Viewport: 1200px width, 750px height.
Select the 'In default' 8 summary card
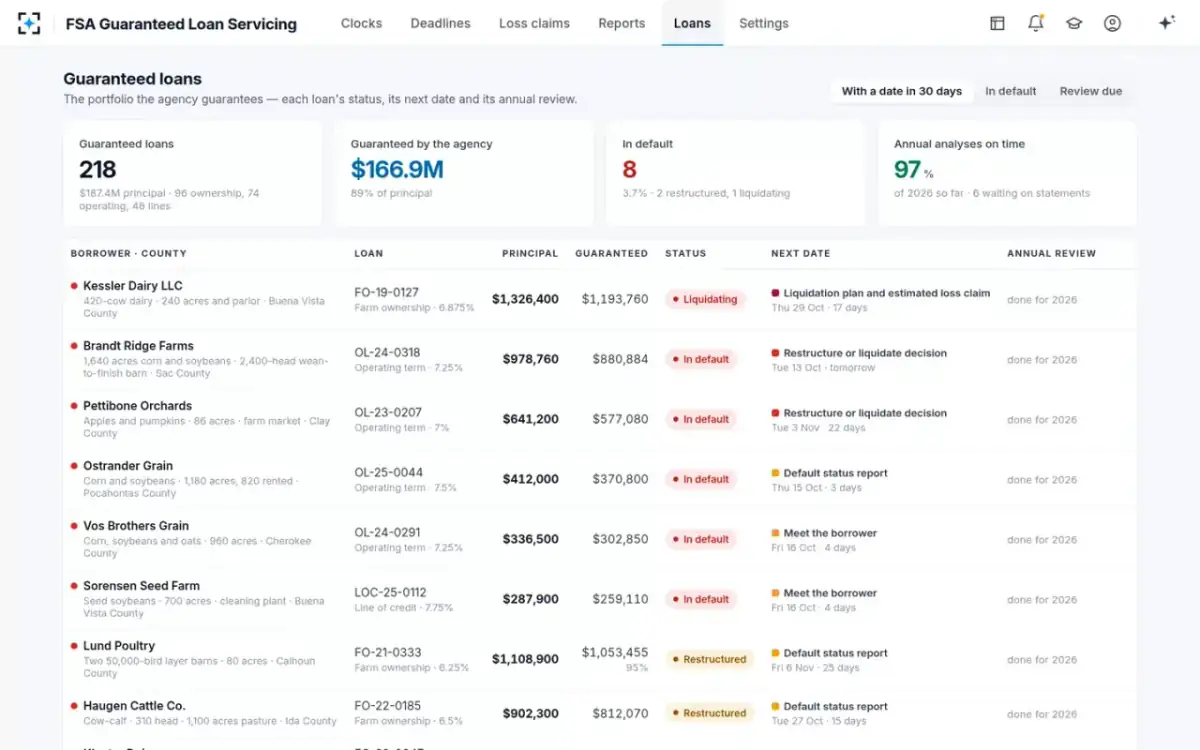[x=735, y=174]
